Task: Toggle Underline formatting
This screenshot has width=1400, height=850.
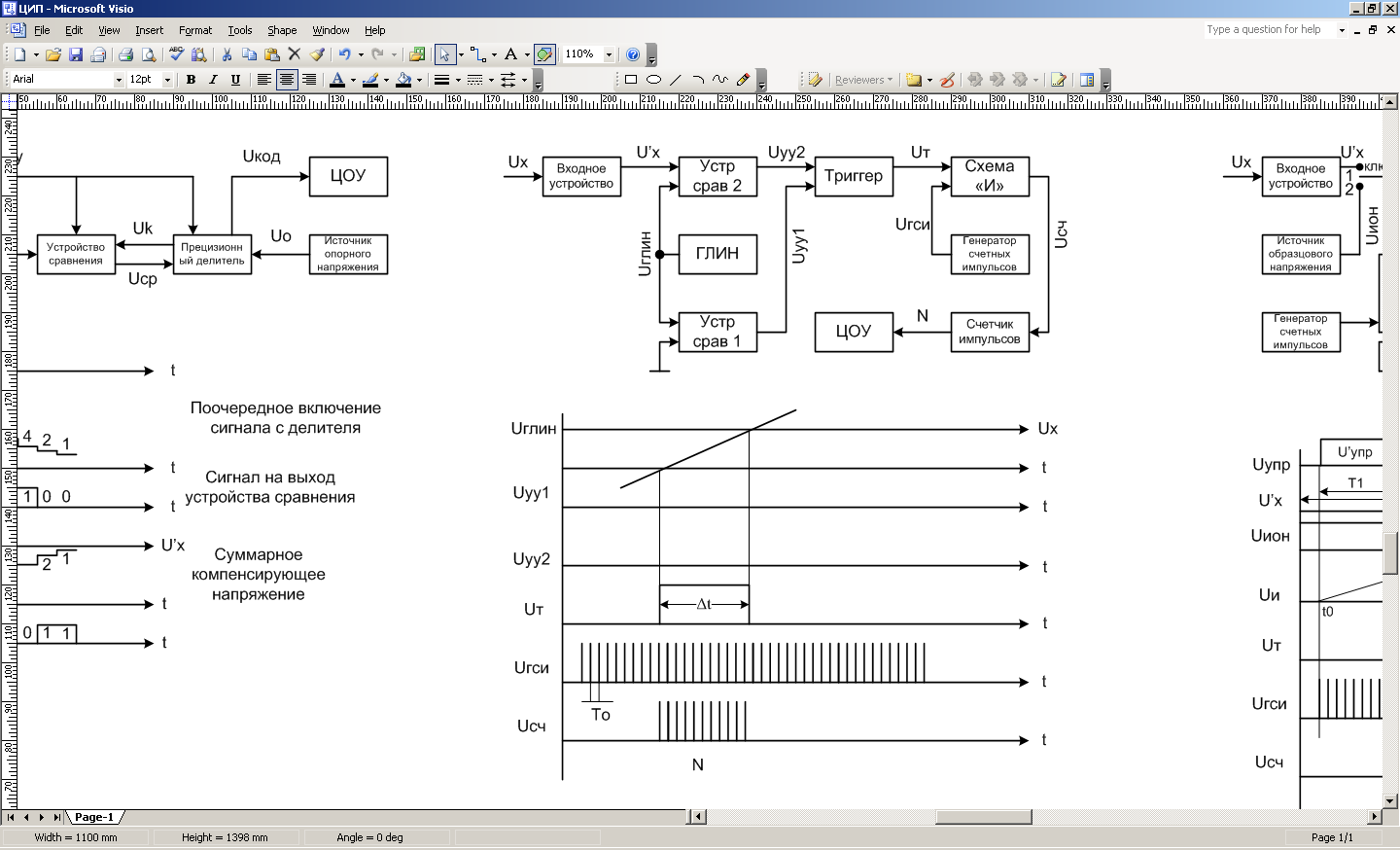Action: (x=235, y=80)
